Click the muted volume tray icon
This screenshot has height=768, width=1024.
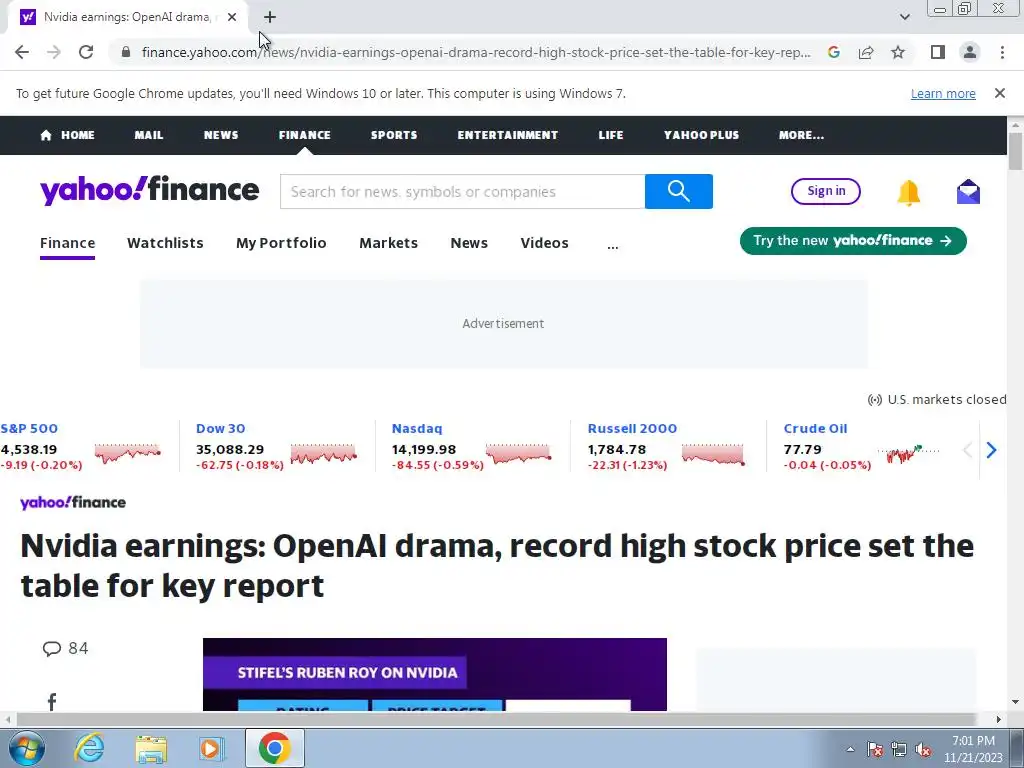point(923,750)
